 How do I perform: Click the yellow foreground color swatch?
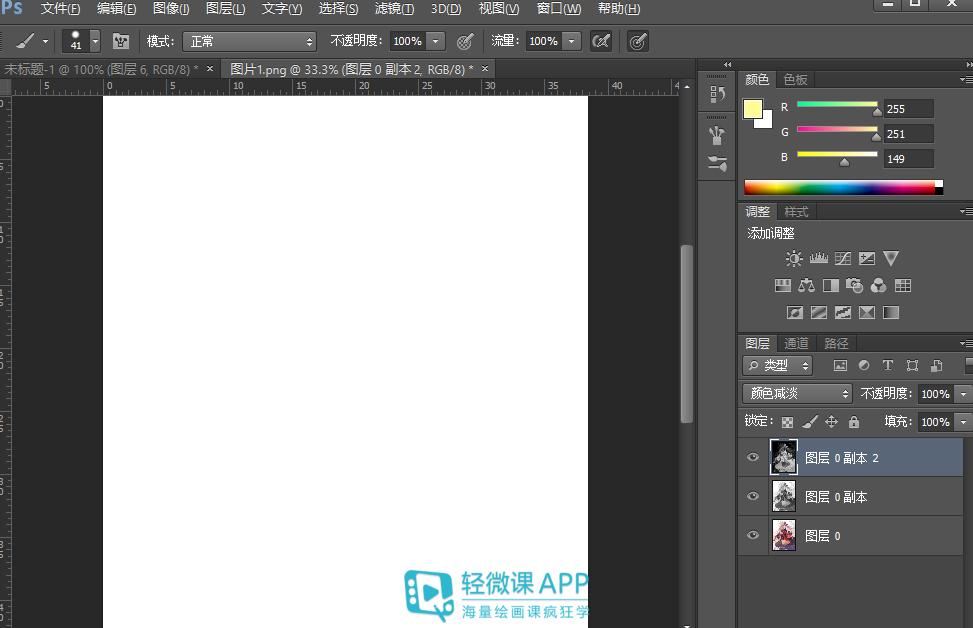point(753,109)
